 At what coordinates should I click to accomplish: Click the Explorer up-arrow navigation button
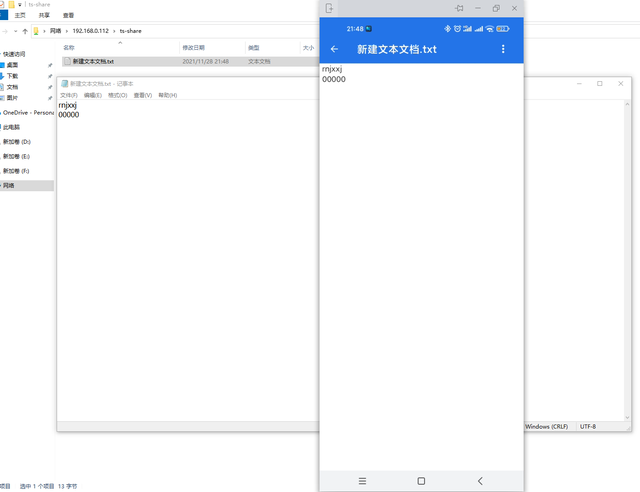click(25, 31)
